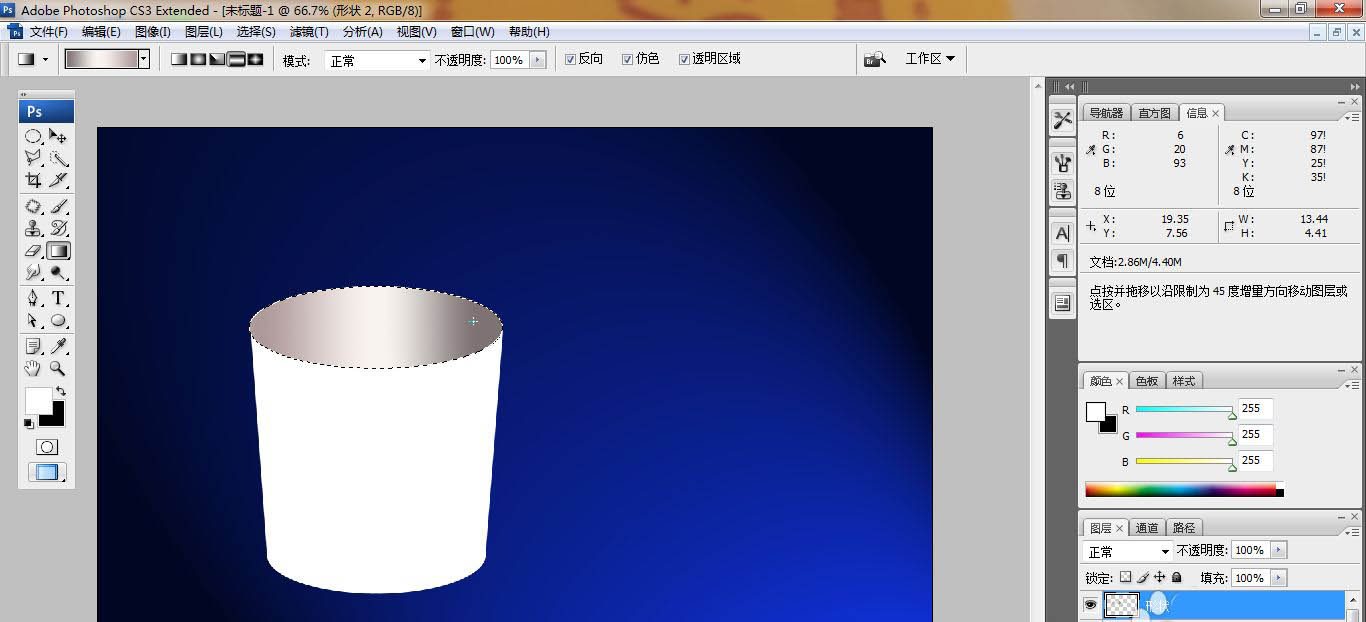Image resolution: width=1366 pixels, height=622 pixels.
Task: Select the Notes tool
Action: coord(33,346)
